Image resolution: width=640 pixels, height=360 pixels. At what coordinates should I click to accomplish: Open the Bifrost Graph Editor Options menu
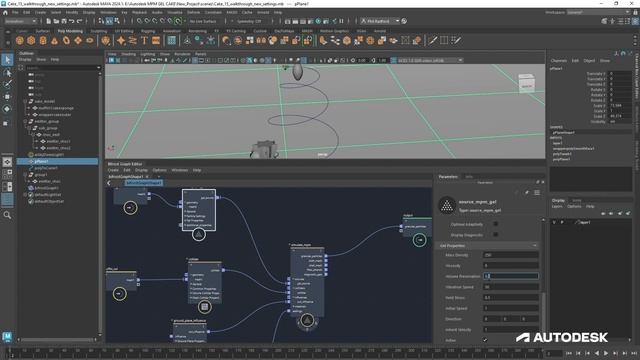159,170
